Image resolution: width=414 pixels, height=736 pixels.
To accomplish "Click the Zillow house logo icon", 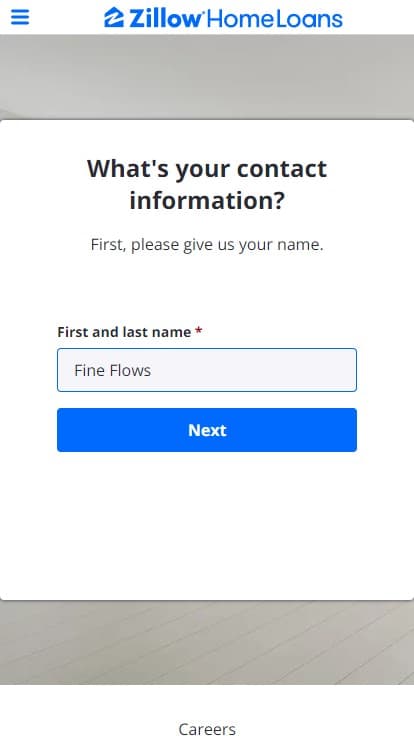I will (x=114, y=17).
